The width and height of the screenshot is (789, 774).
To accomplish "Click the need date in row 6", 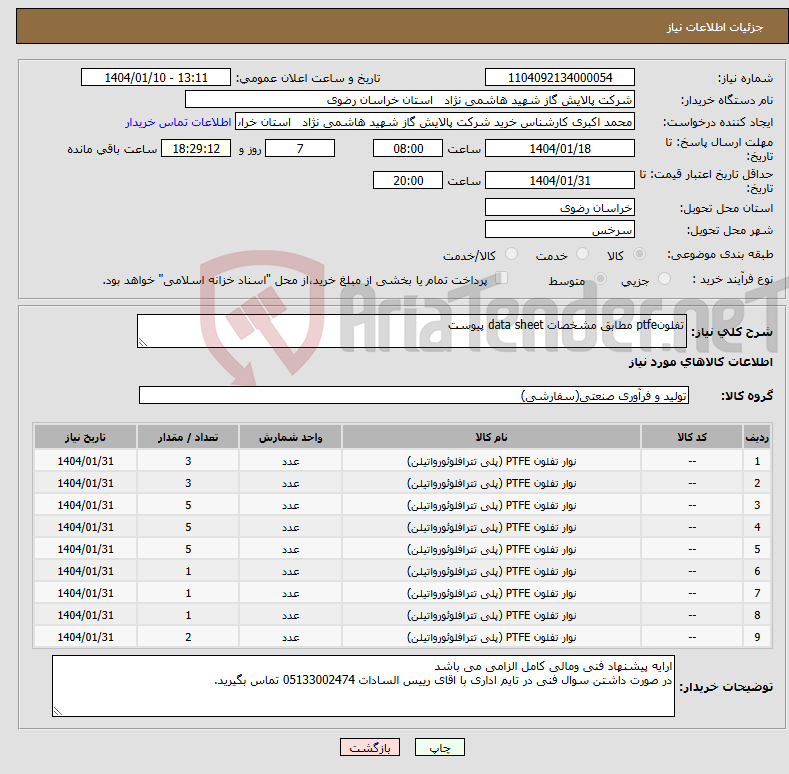I will tap(86, 571).
